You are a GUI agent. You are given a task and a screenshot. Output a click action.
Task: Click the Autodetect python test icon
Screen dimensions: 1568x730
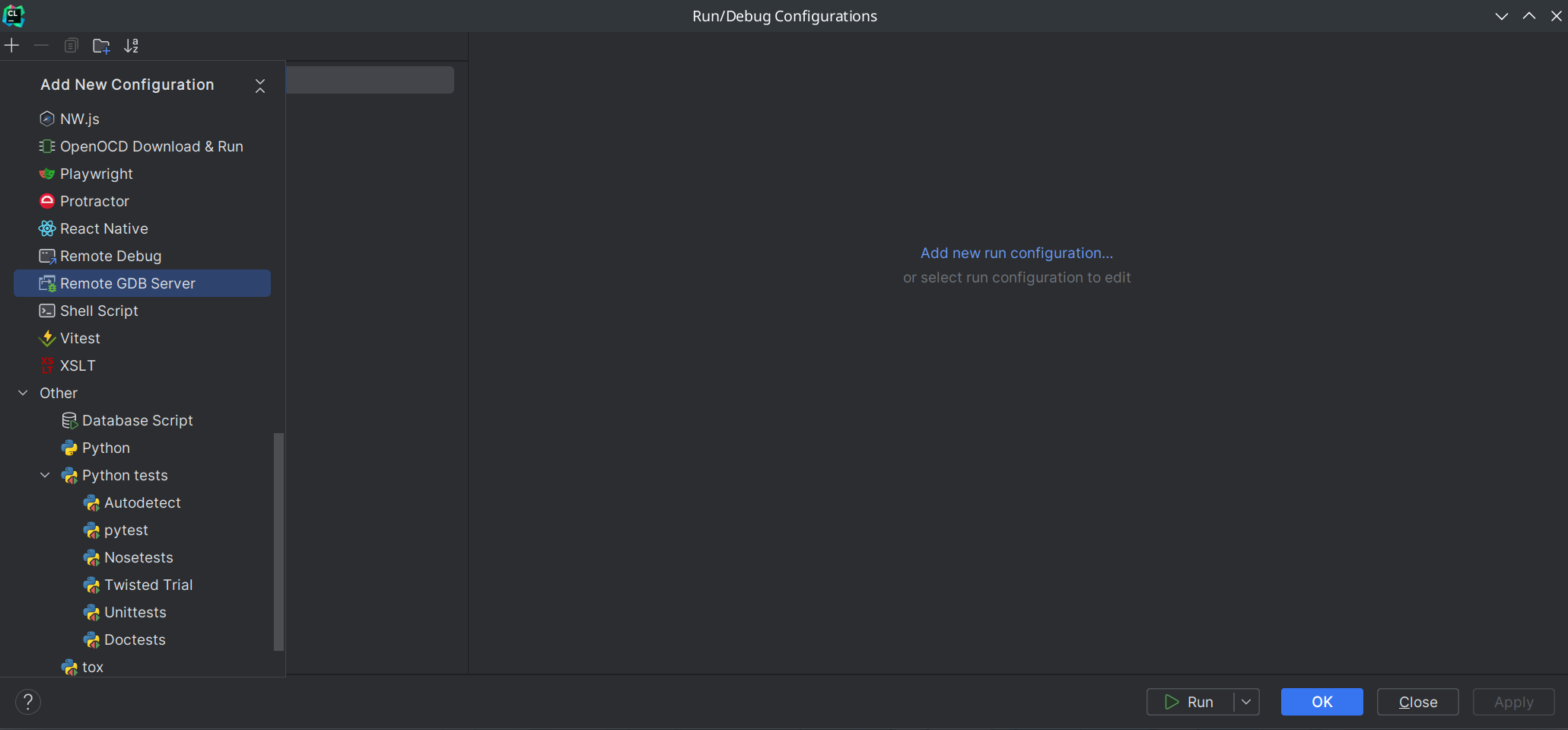91,502
